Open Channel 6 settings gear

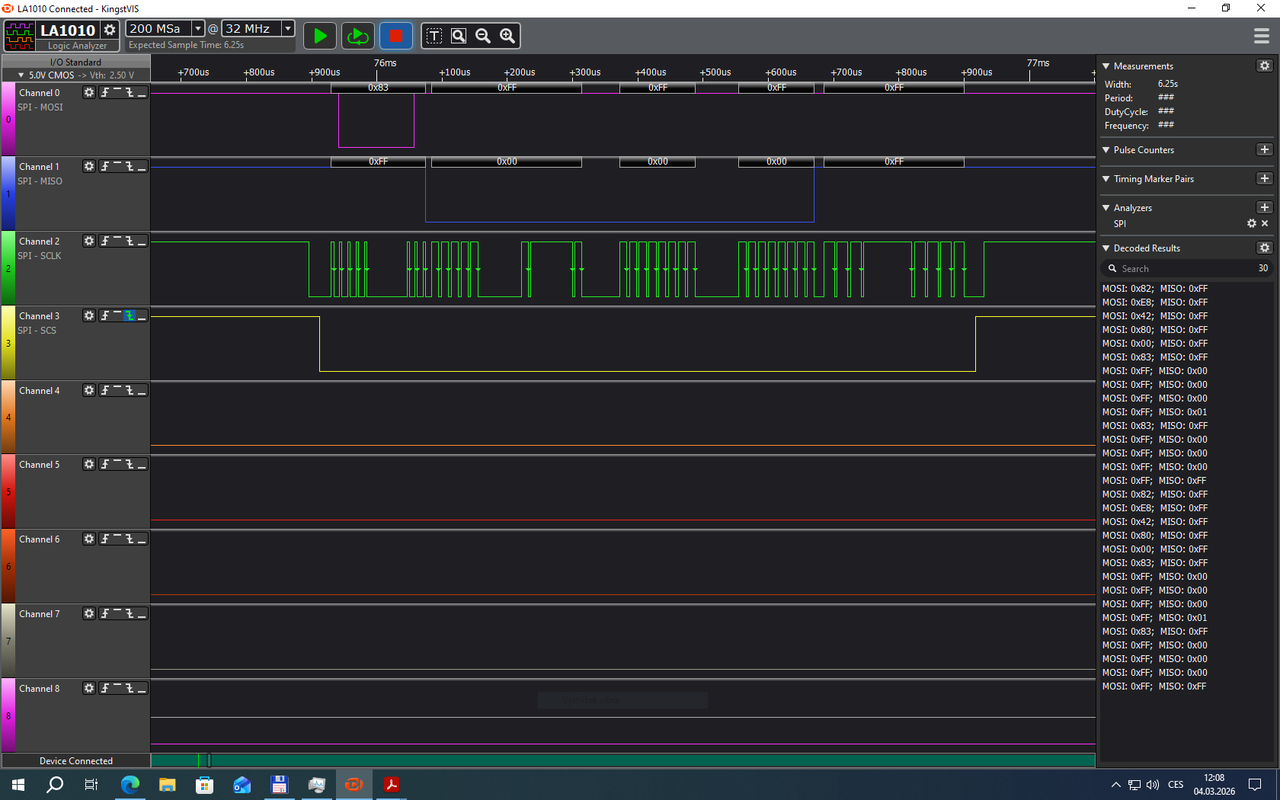click(x=89, y=539)
